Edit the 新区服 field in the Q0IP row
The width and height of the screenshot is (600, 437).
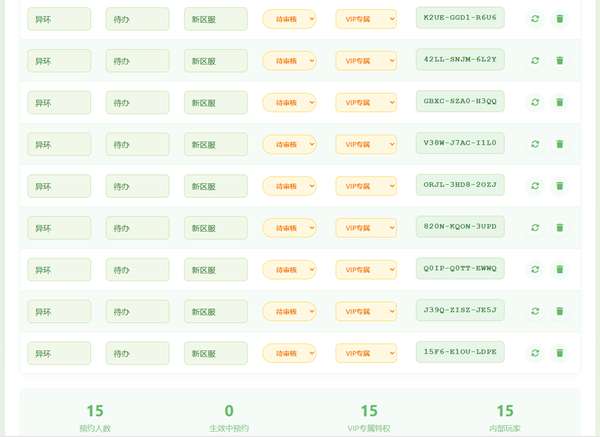click(x=216, y=269)
